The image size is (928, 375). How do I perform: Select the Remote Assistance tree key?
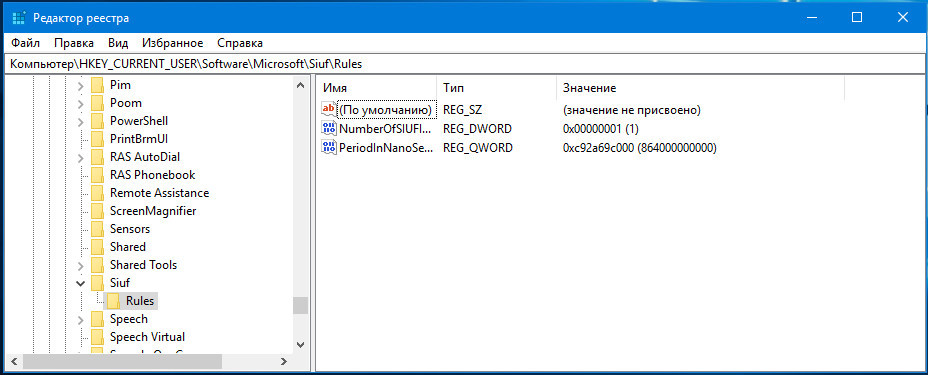click(x=159, y=193)
